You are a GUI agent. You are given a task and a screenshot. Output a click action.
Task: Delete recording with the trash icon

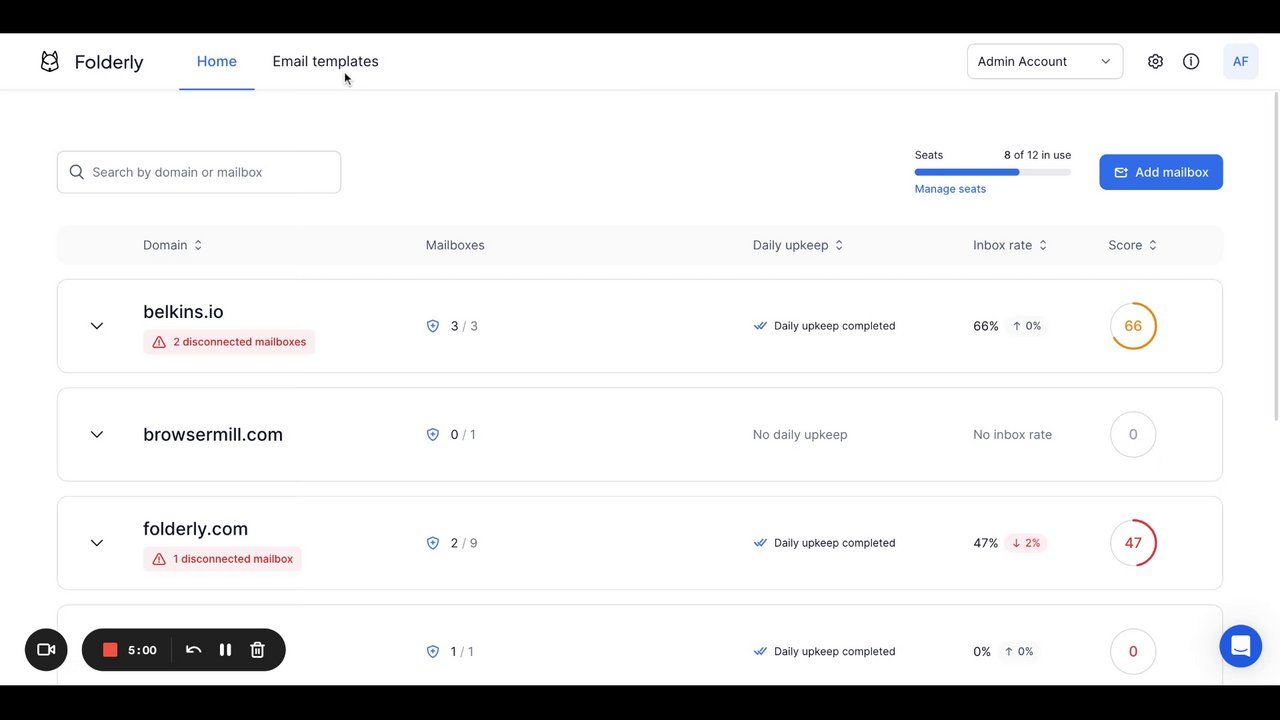pyautogui.click(x=257, y=650)
